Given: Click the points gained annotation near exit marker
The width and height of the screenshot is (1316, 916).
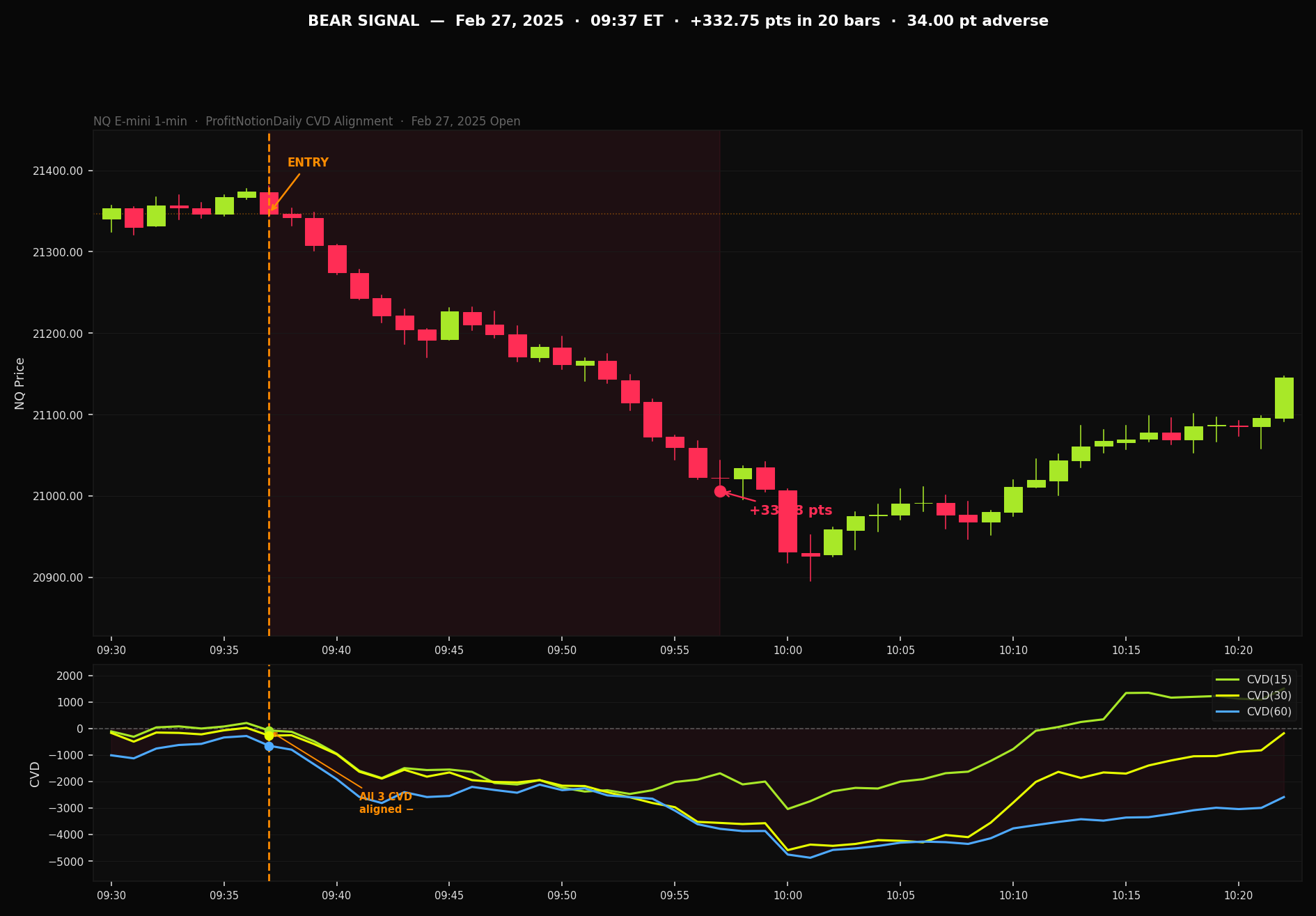Looking at the screenshot, I should [790, 511].
